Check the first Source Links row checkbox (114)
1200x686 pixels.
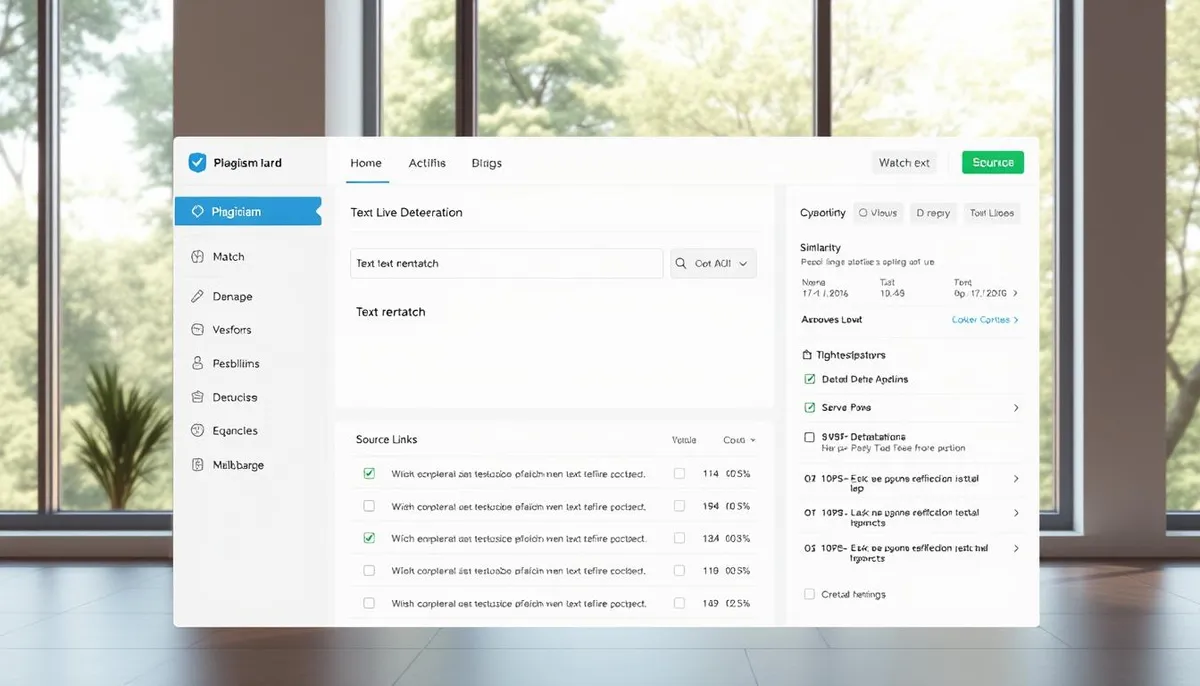point(369,474)
